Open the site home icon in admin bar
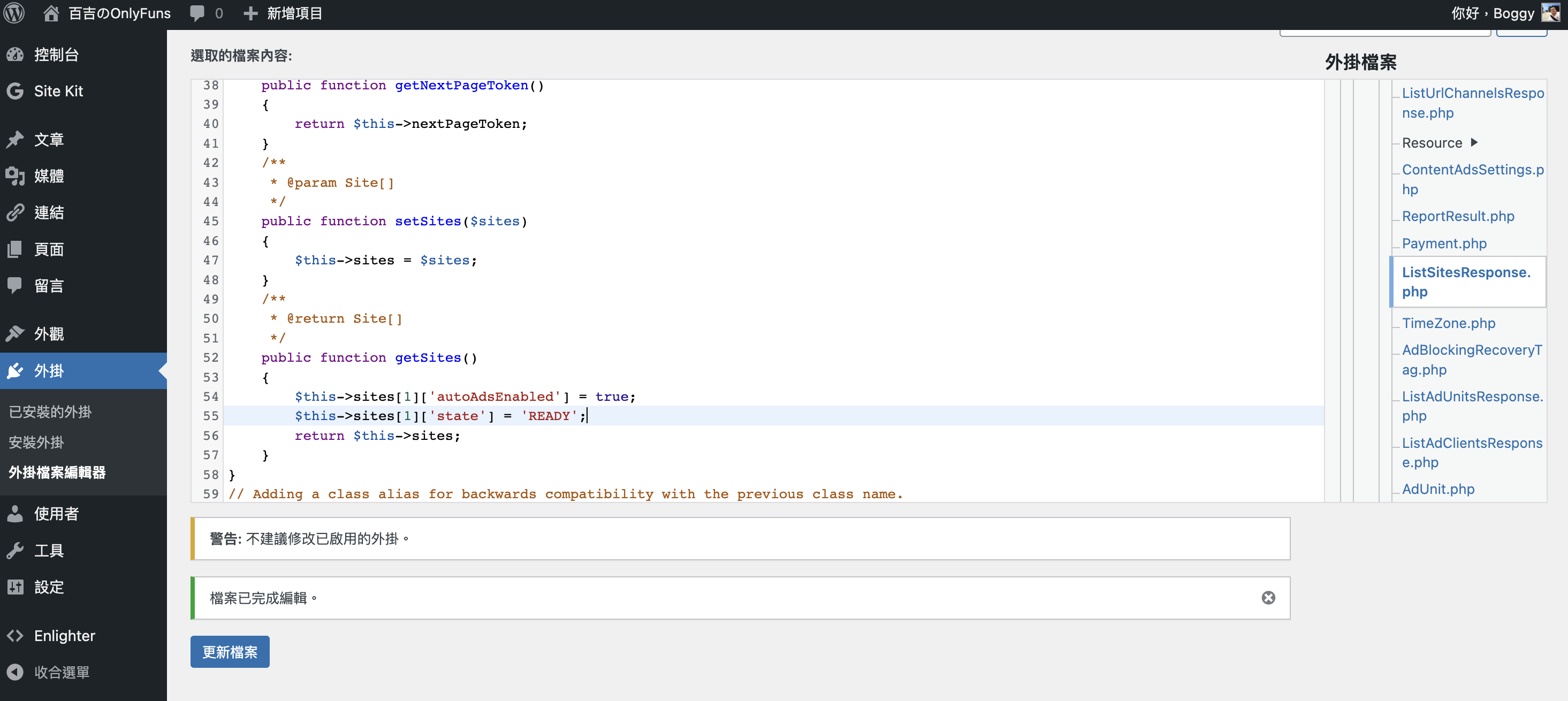This screenshot has width=1568, height=701. coord(51,13)
